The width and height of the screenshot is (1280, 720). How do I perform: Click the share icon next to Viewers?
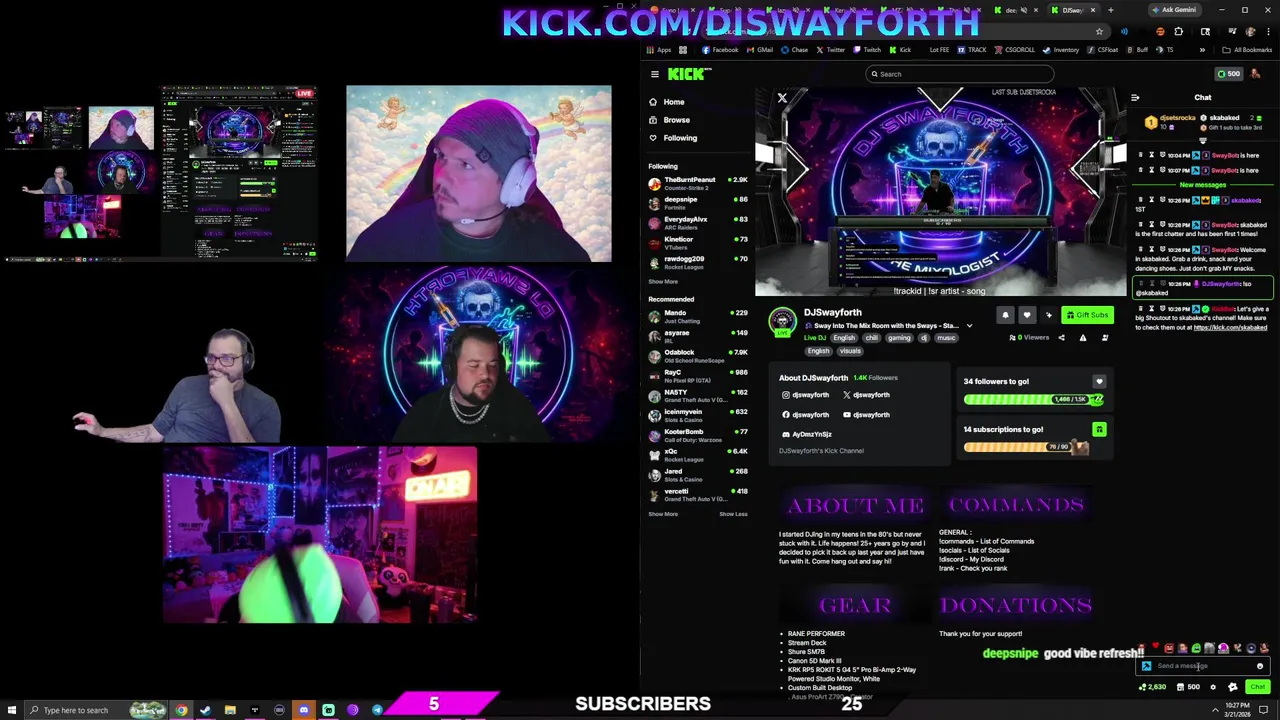coord(1062,338)
